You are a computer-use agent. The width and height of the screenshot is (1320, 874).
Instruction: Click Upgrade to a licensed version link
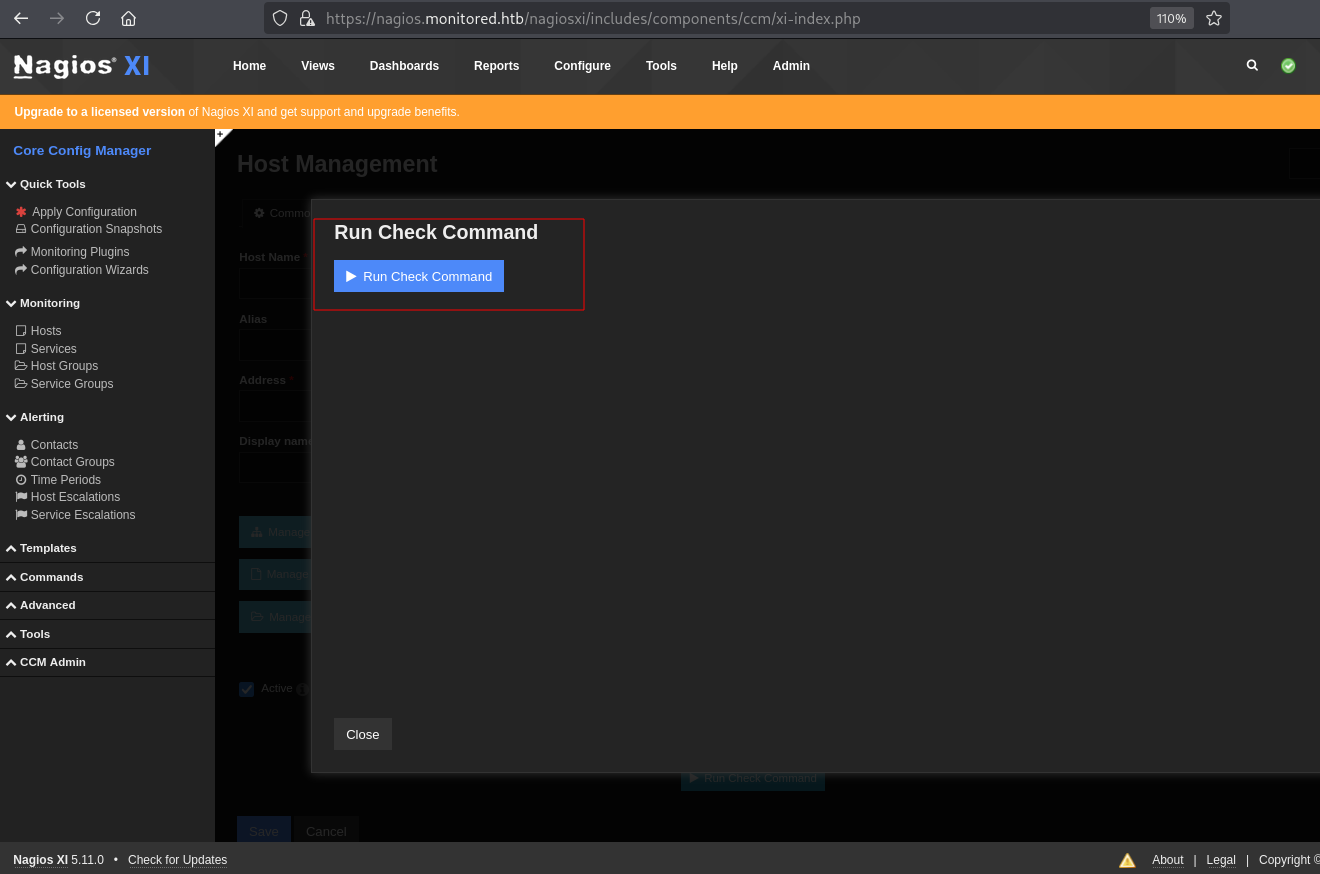point(100,112)
